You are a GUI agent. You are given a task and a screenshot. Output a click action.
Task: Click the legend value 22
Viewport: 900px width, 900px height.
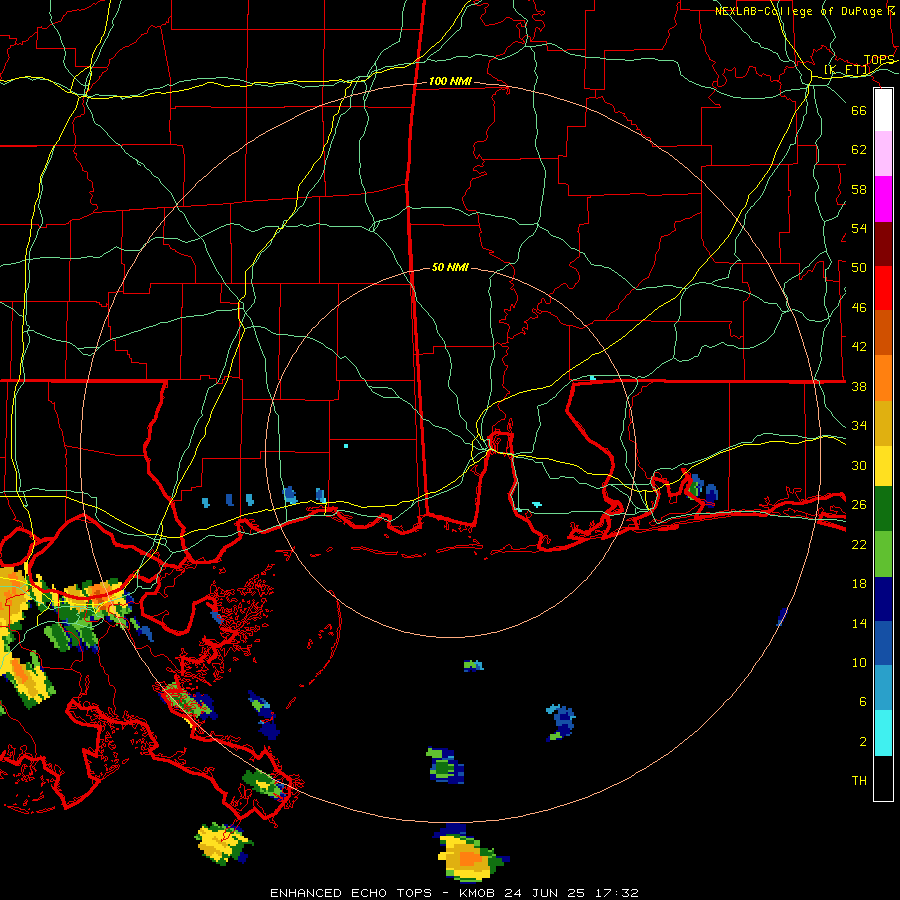tap(859, 545)
